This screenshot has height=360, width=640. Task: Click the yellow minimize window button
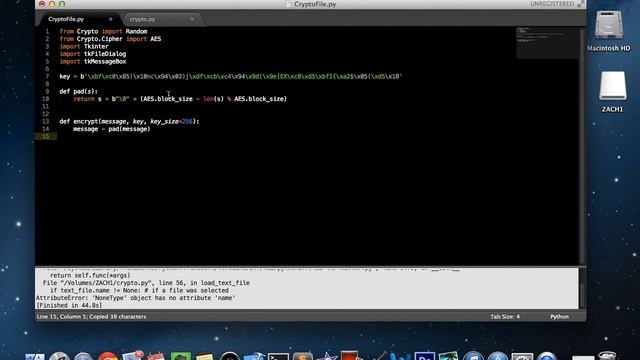[52, 4]
